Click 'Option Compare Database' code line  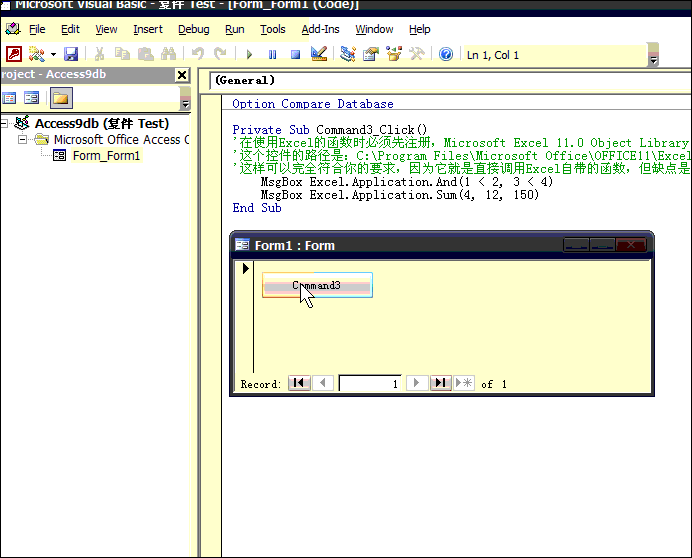pos(313,104)
